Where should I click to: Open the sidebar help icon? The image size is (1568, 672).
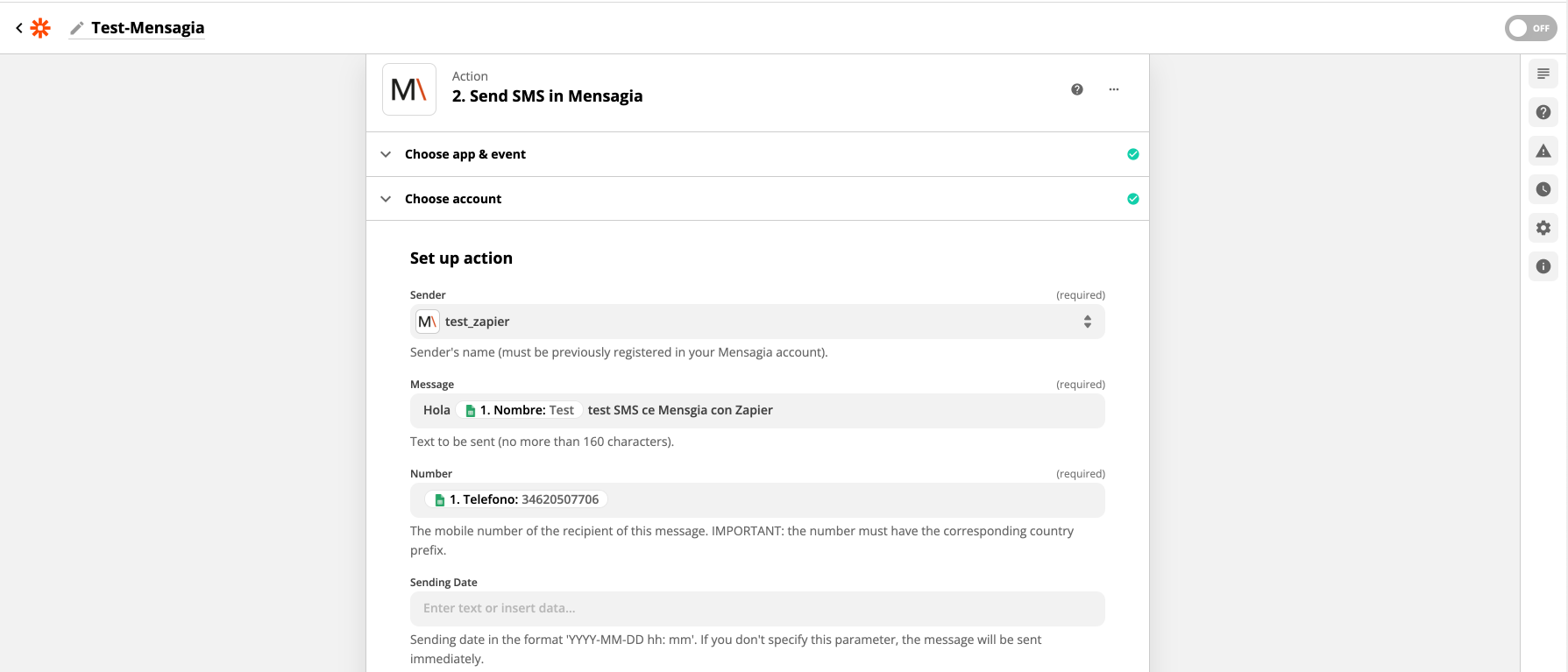pyautogui.click(x=1543, y=112)
